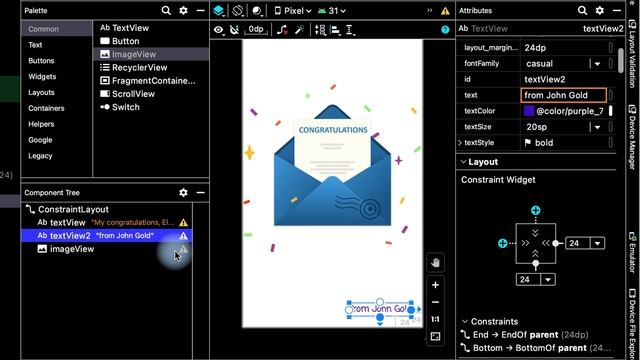
Task: Minimize the Component Tree panel
Action: coord(200,193)
